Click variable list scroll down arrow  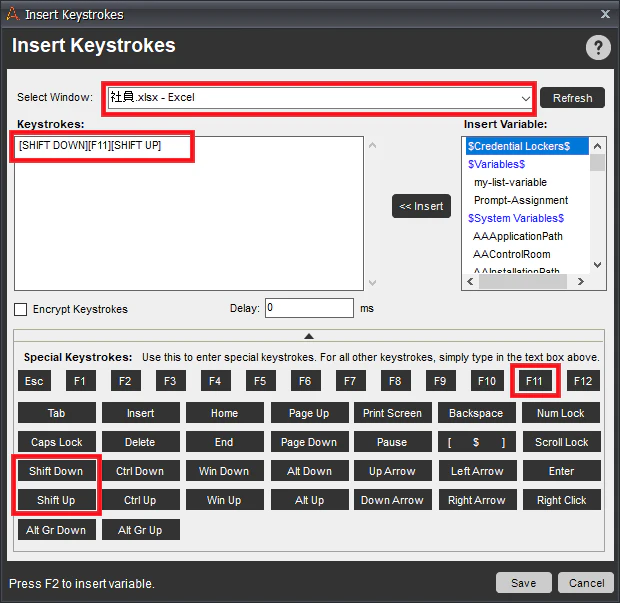click(x=597, y=265)
